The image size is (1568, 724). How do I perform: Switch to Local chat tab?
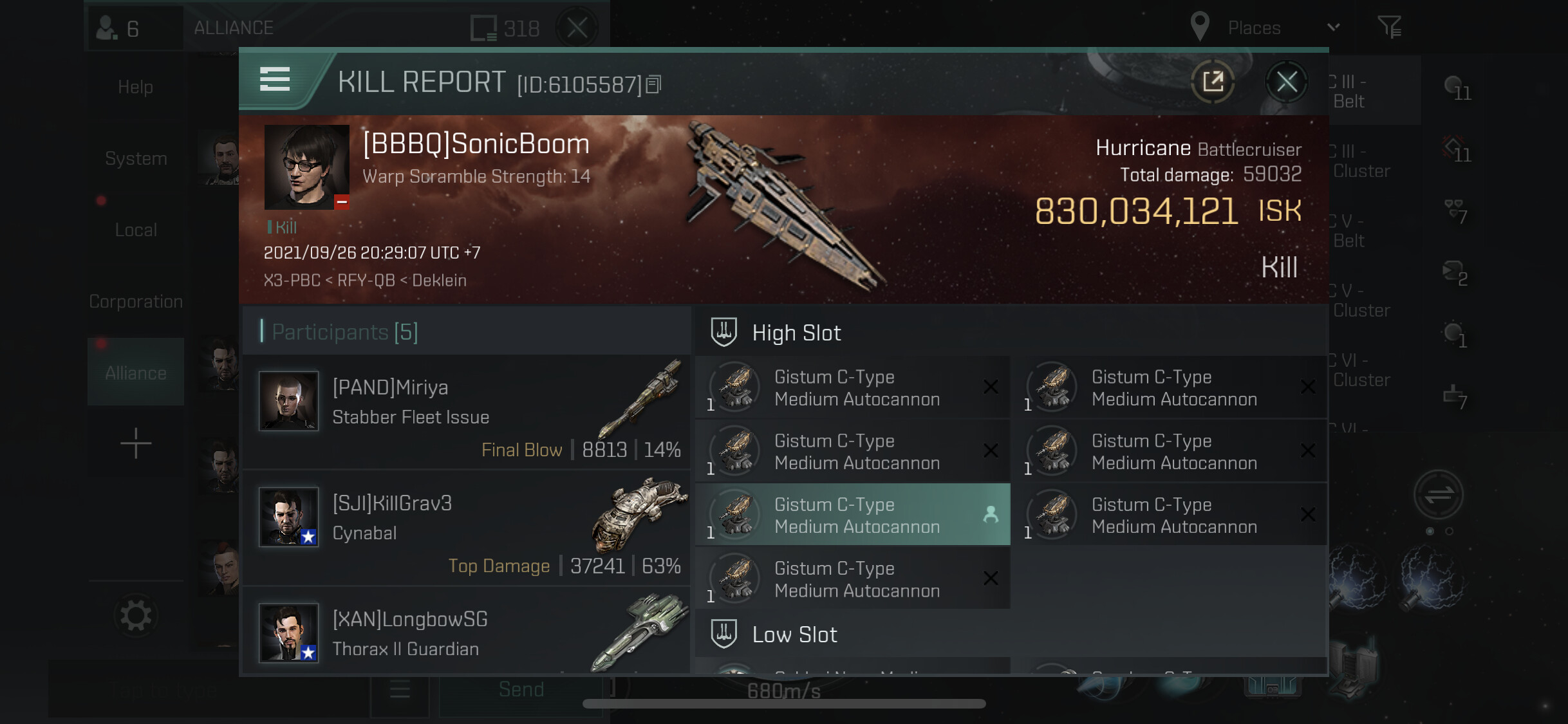click(136, 230)
